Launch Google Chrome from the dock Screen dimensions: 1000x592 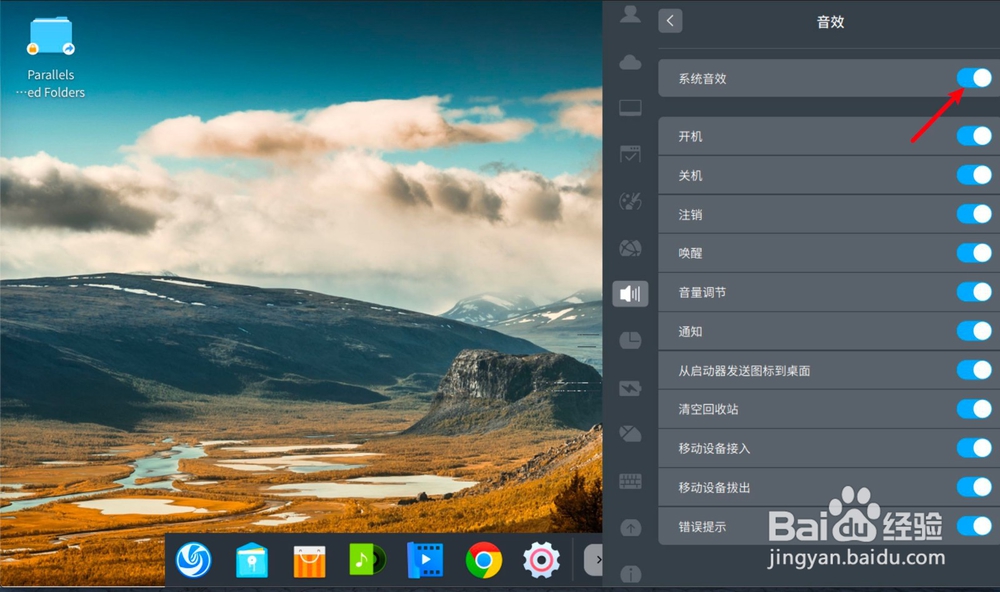(483, 560)
